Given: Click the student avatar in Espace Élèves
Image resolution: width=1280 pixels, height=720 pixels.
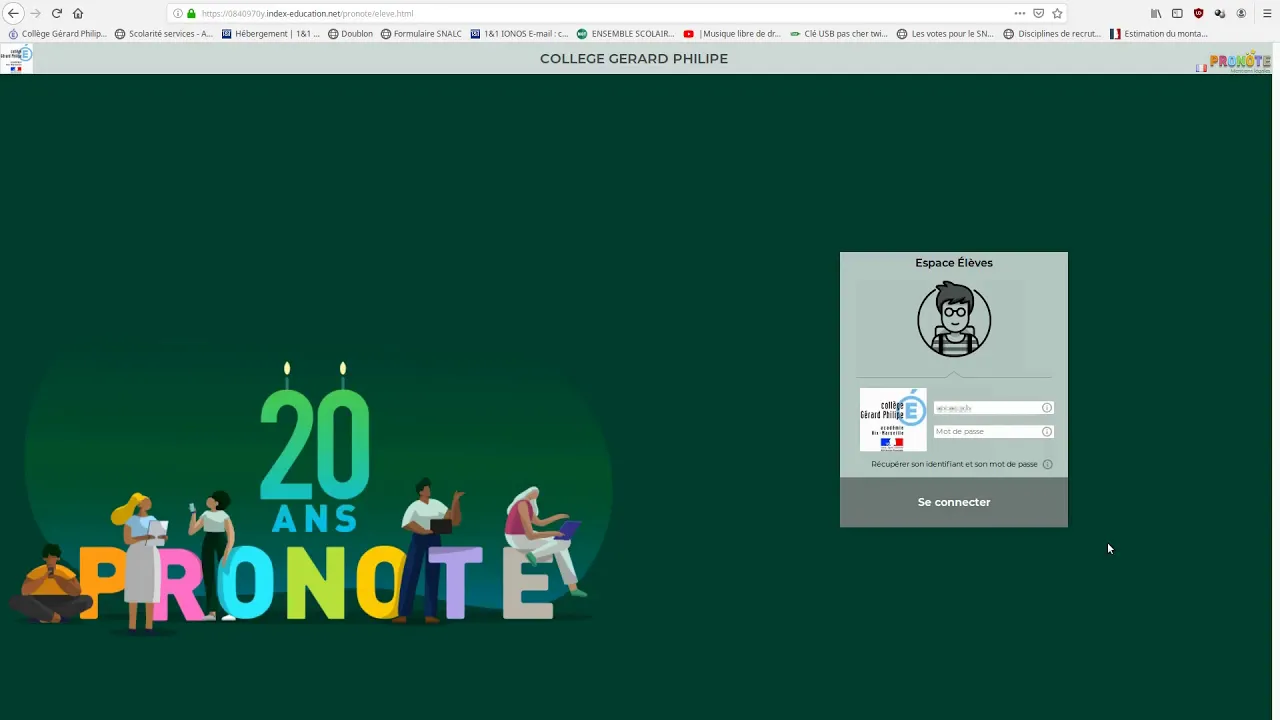Looking at the screenshot, I should point(954,319).
